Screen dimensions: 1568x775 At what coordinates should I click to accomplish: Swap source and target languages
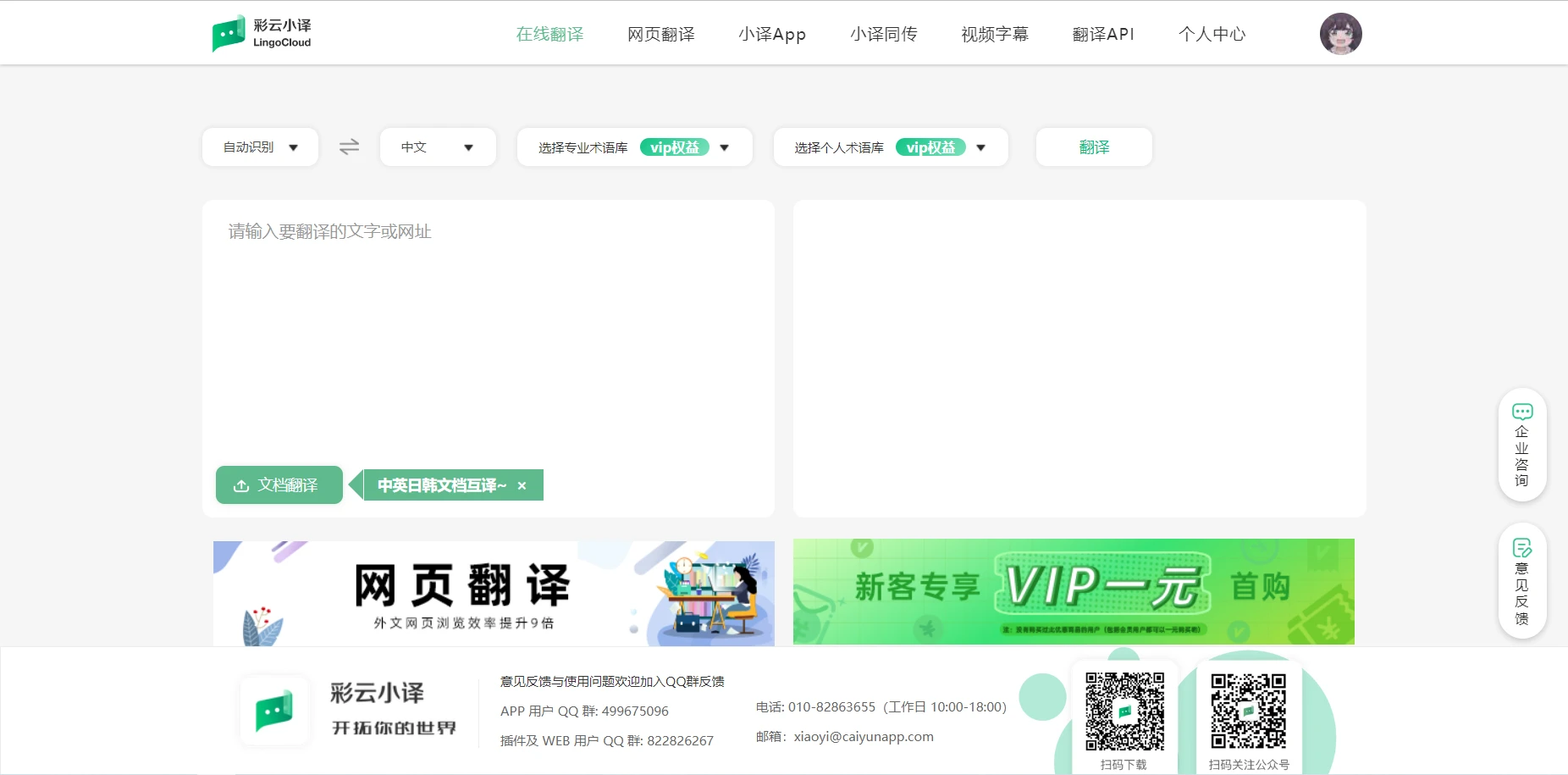pyautogui.click(x=349, y=147)
